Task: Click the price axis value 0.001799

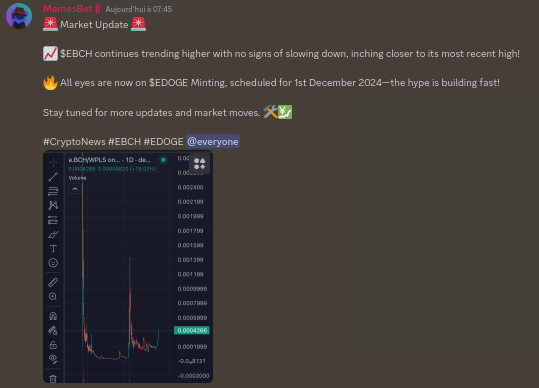Action: coord(190,231)
